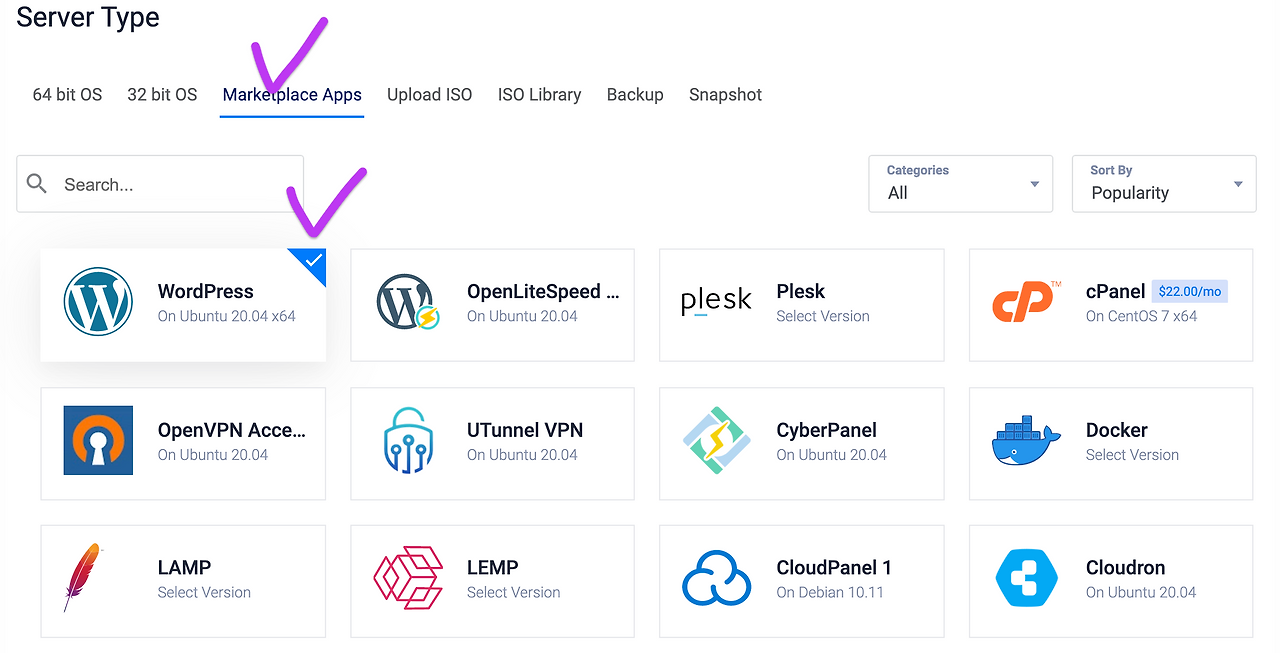The height and width of the screenshot is (653, 1280).
Task: Click the OpenVPN keyhole logo icon
Action: 98,440
